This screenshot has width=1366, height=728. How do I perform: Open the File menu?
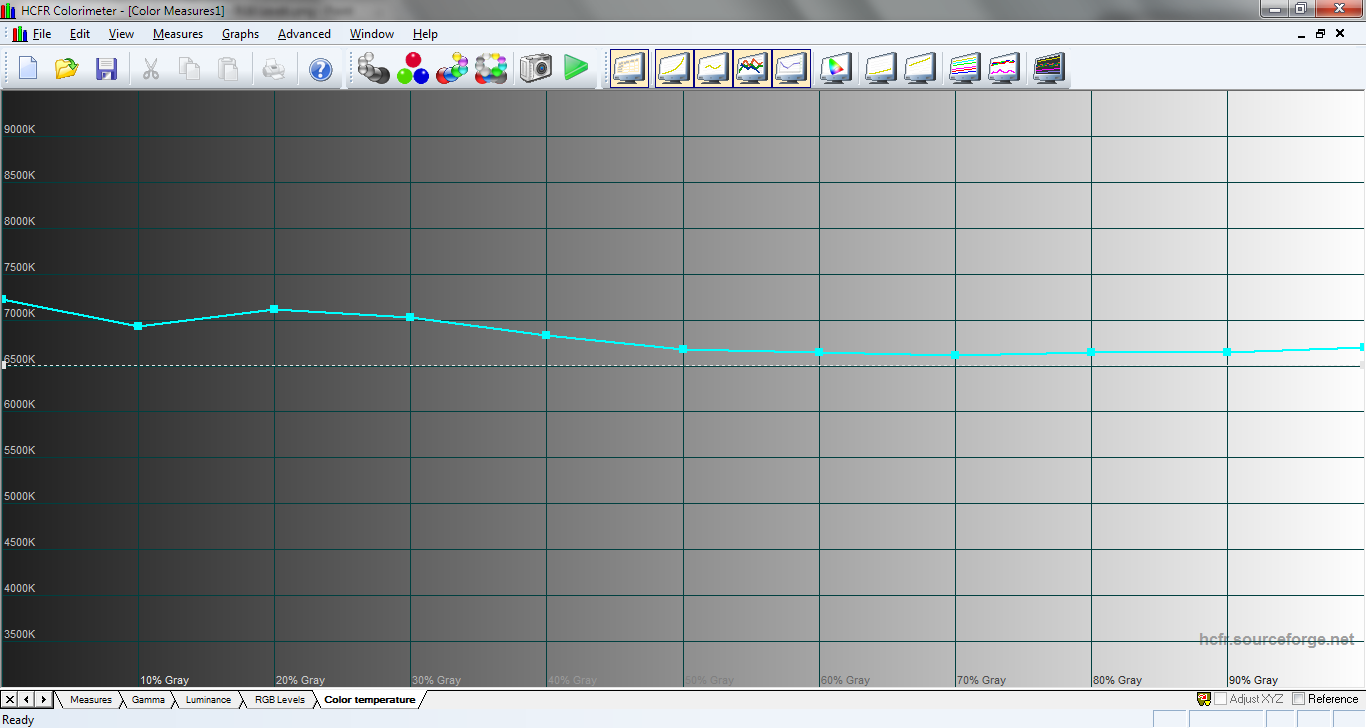42,34
